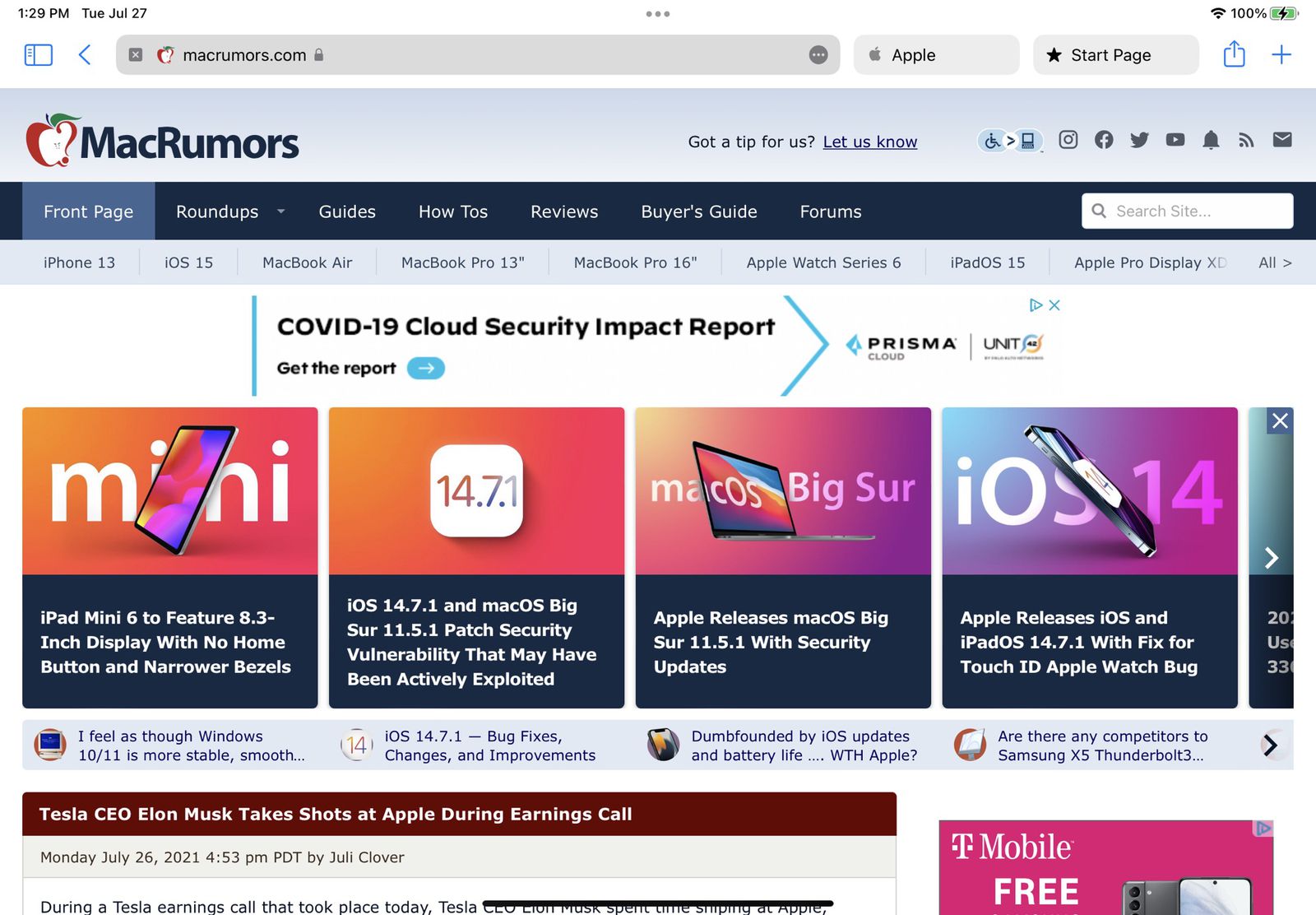The height and width of the screenshot is (915, 1316).
Task: Click the accessibility view toggle icon
Action: 1010,142
